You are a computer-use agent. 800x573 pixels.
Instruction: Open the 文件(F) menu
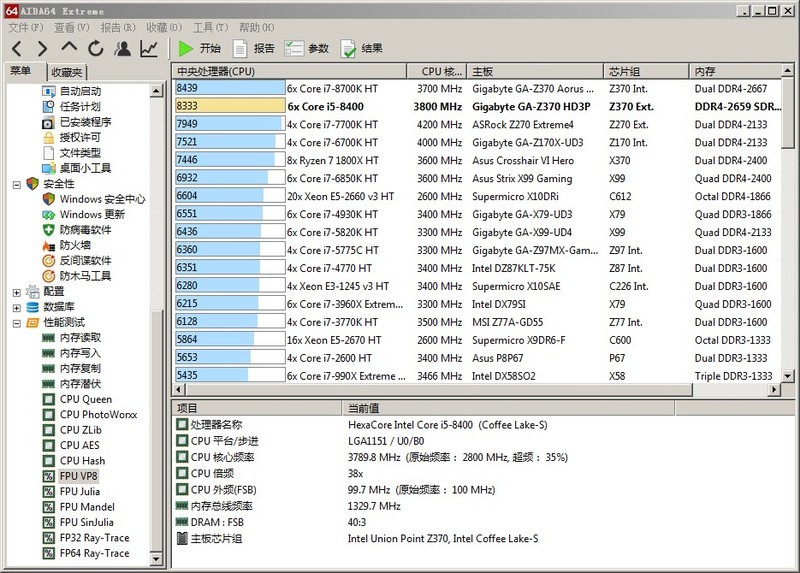coord(26,28)
